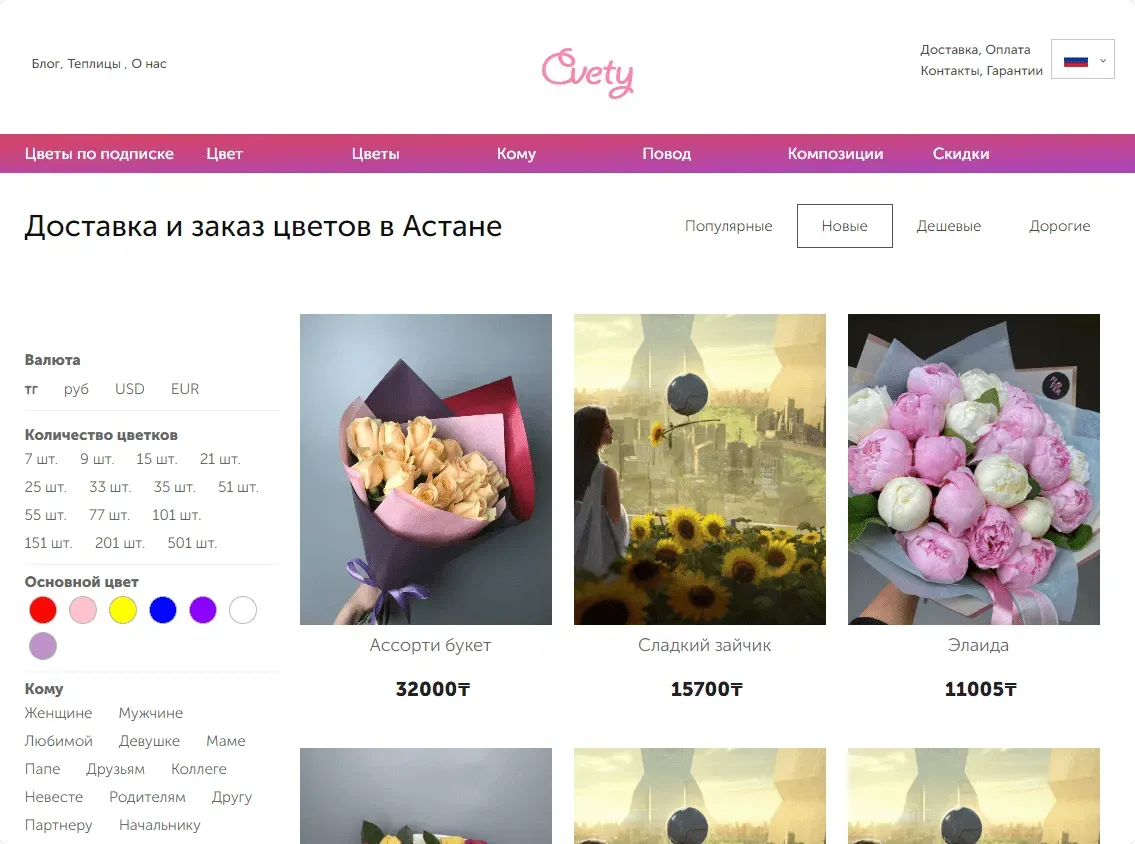The image size is (1135, 844).
Task: Select the lilac color swatch
Action: tap(43, 646)
